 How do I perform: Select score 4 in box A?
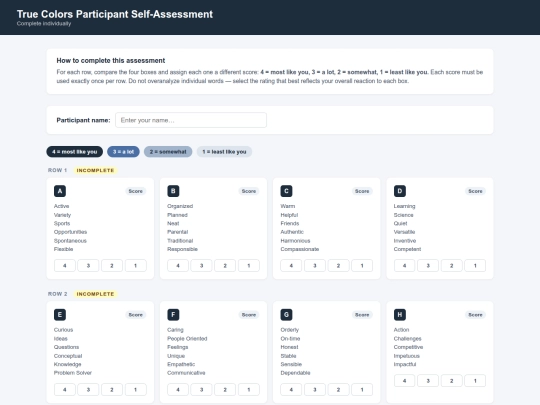(x=65, y=266)
